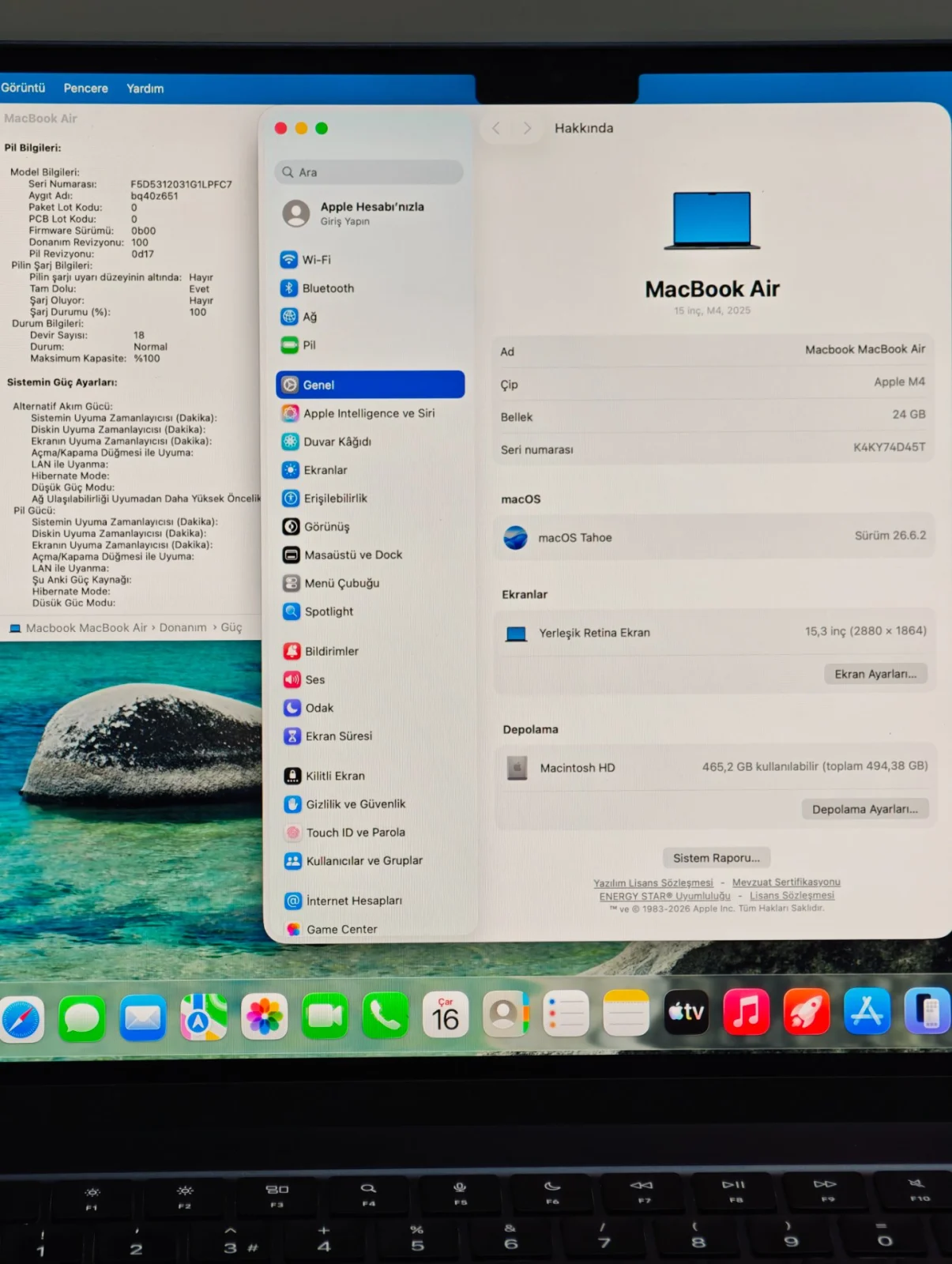
Task: Launch Notes from the Dock
Action: 626,1012
